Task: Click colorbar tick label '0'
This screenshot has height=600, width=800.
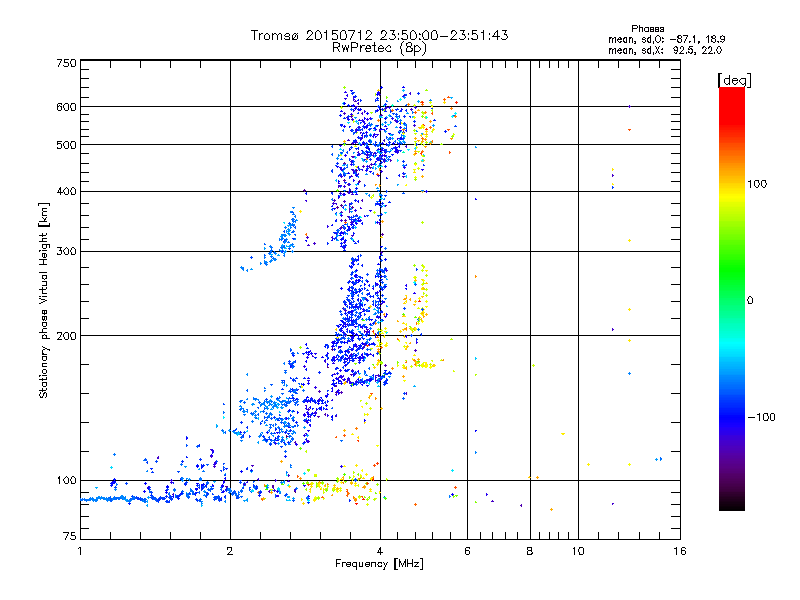Action: tap(749, 301)
